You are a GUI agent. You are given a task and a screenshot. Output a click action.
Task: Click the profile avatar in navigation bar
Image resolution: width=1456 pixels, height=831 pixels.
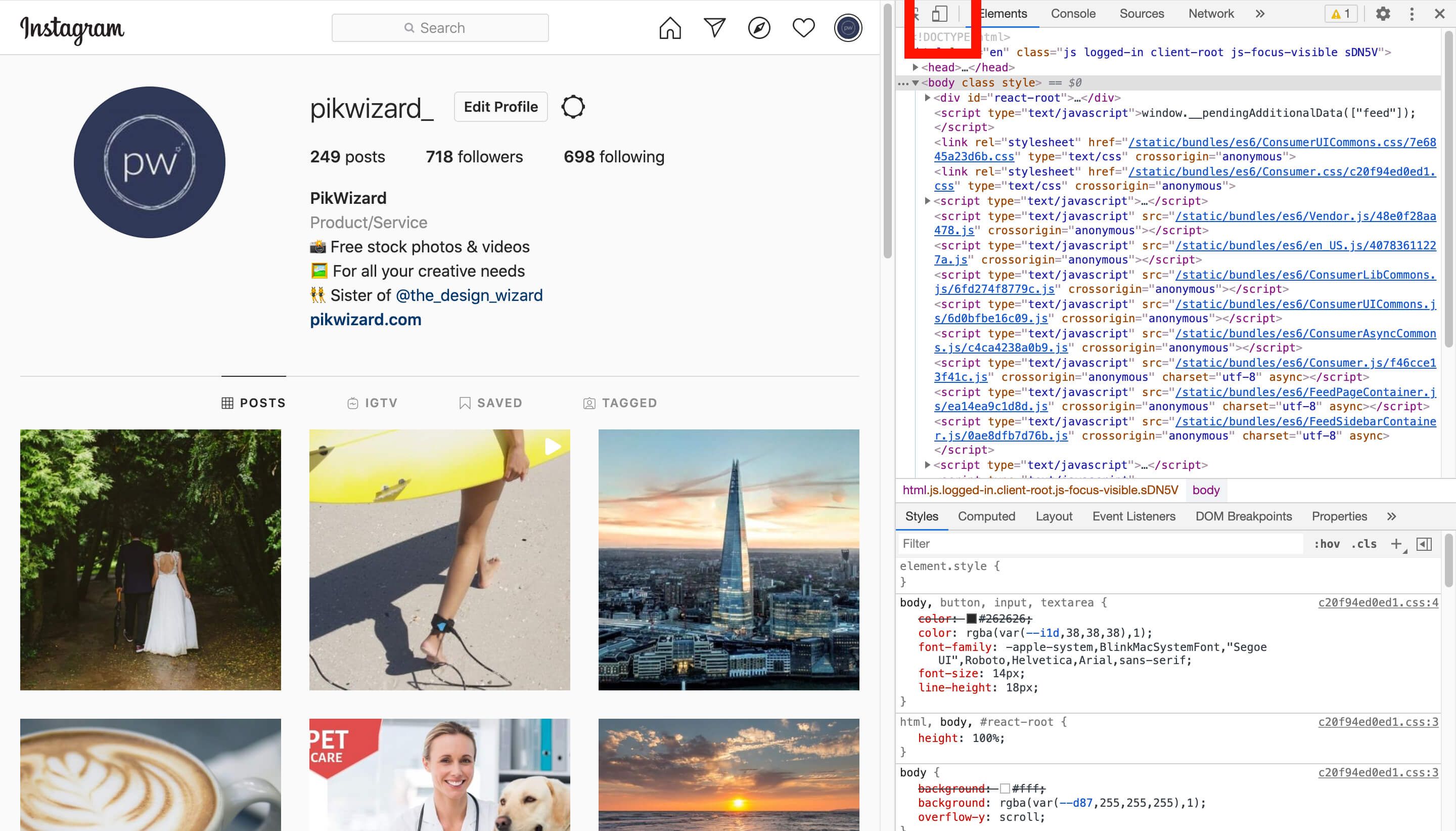847,28
